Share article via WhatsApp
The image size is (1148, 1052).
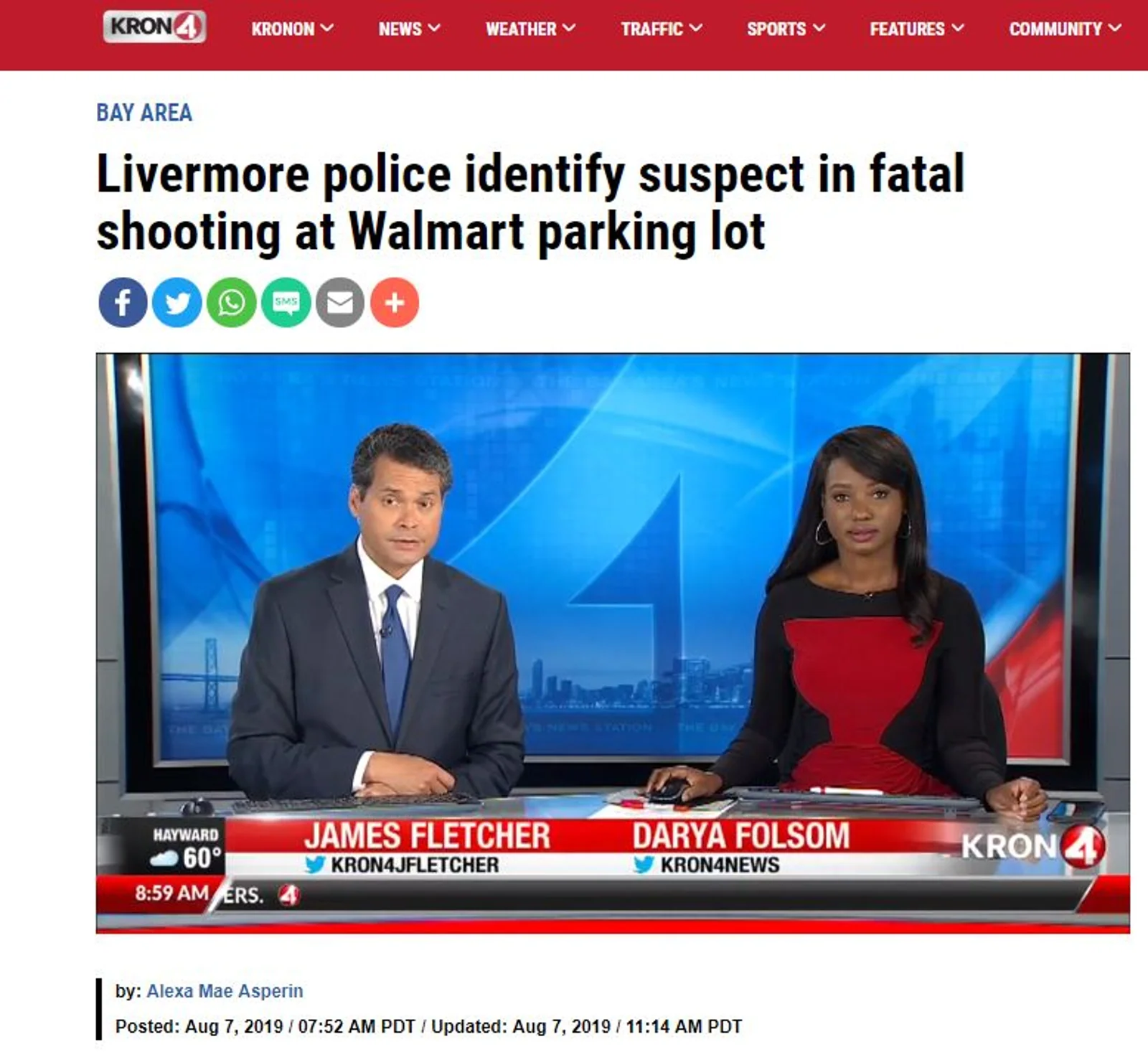pyautogui.click(x=232, y=302)
